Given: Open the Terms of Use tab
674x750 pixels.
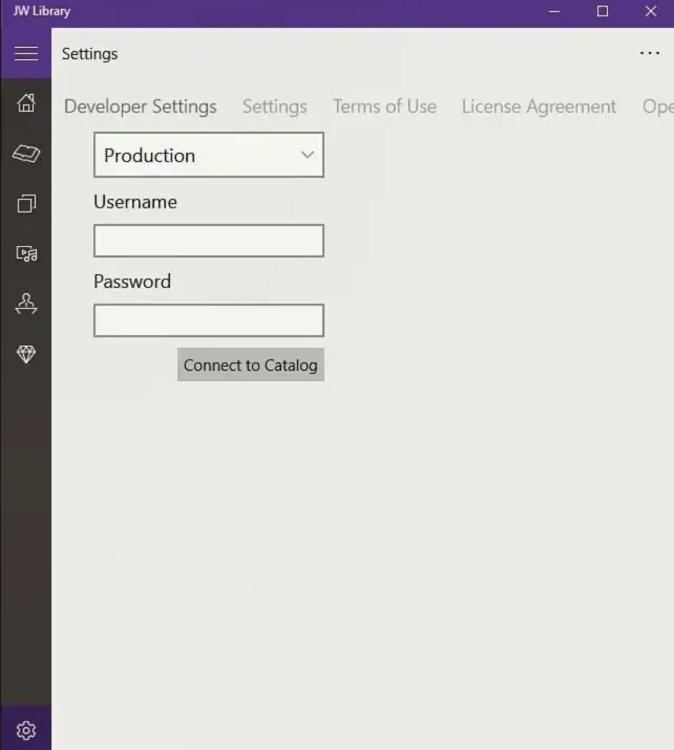Looking at the screenshot, I should click(x=384, y=107).
